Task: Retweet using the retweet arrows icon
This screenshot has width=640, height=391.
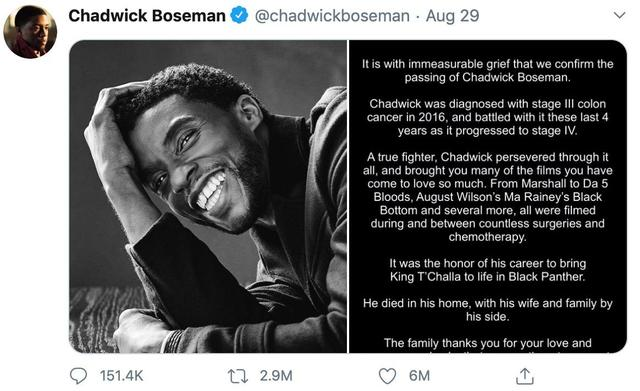Action: (238, 376)
